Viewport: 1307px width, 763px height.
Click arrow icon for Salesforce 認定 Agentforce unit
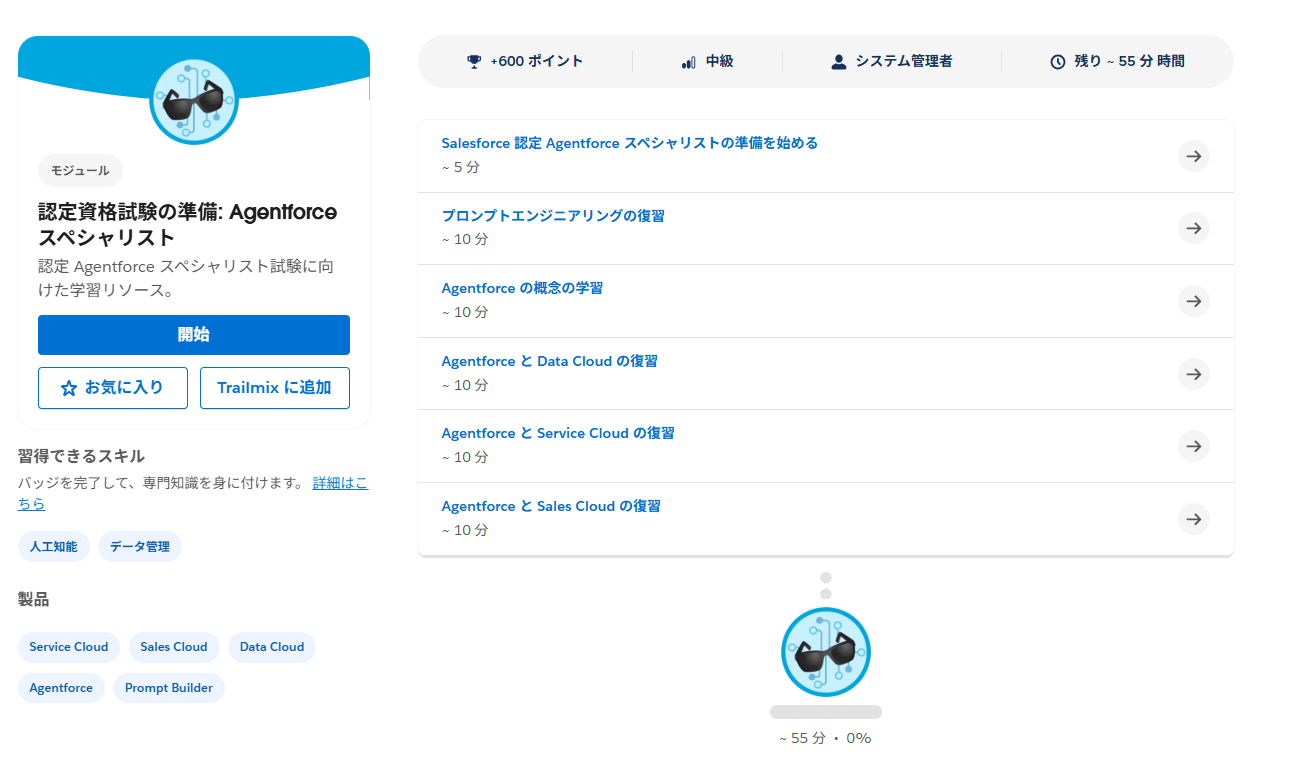[x=1193, y=156]
